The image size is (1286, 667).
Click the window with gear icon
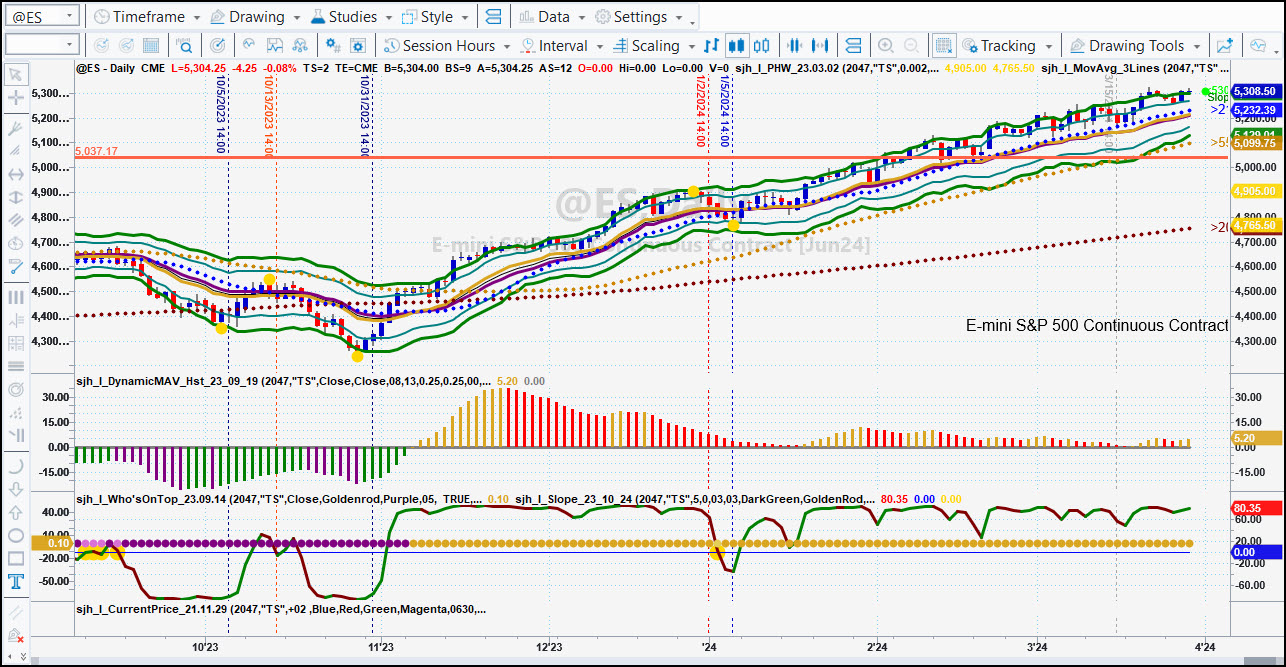pyautogui.click(x=358, y=45)
